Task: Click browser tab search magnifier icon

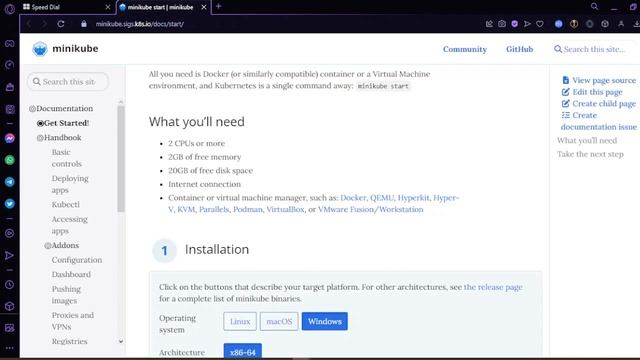Action: [594, 6]
